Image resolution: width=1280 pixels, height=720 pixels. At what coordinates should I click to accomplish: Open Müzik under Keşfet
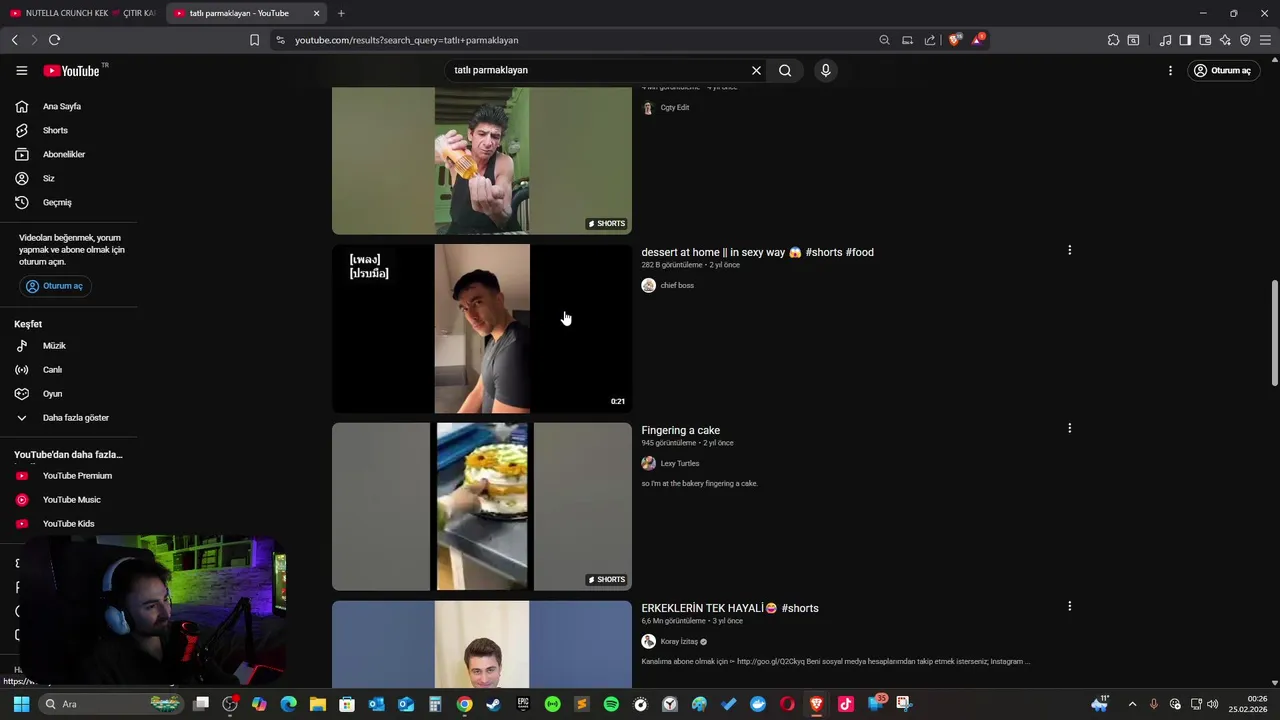pyautogui.click(x=54, y=346)
